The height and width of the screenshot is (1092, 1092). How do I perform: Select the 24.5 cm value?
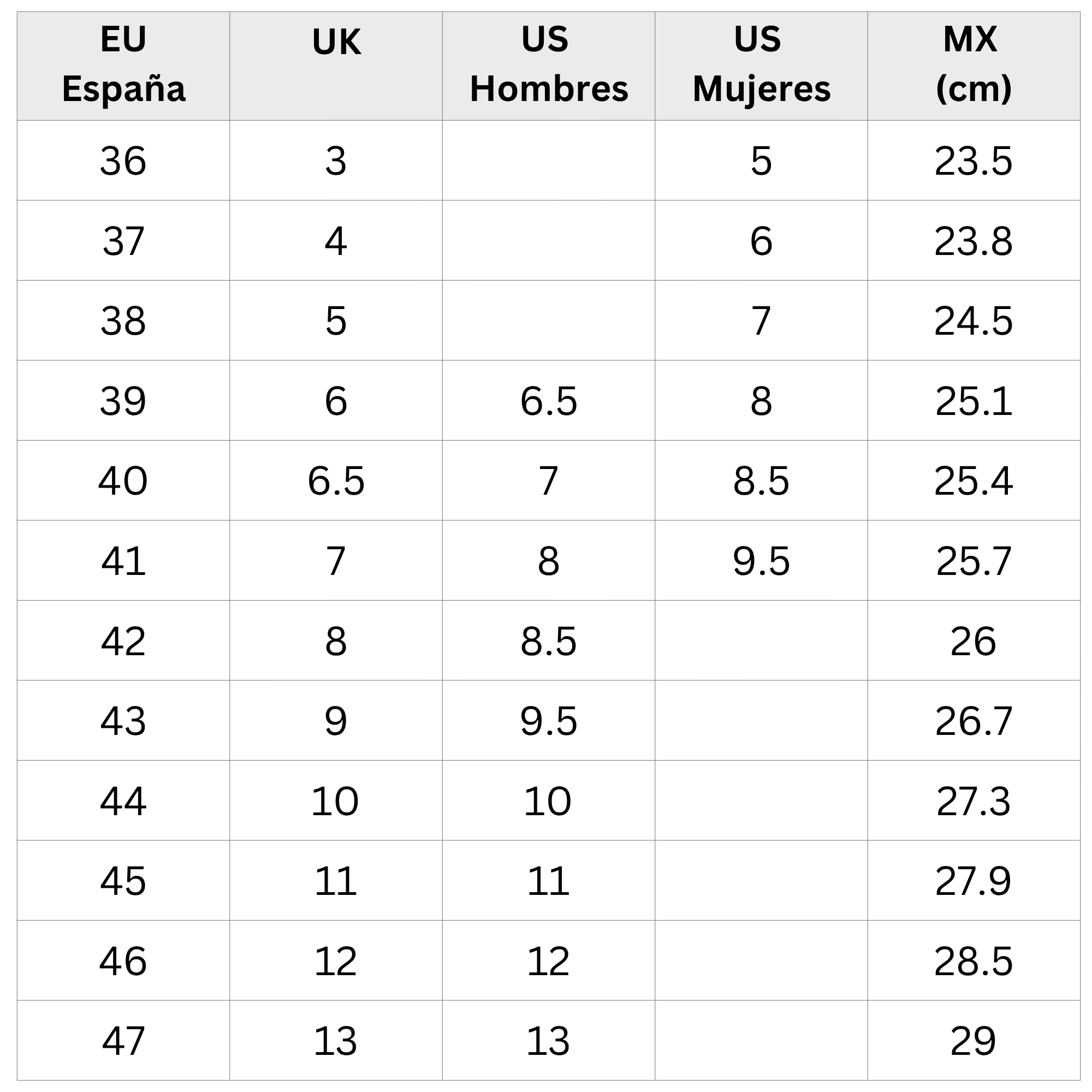pyautogui.click(x=974, y=321)
